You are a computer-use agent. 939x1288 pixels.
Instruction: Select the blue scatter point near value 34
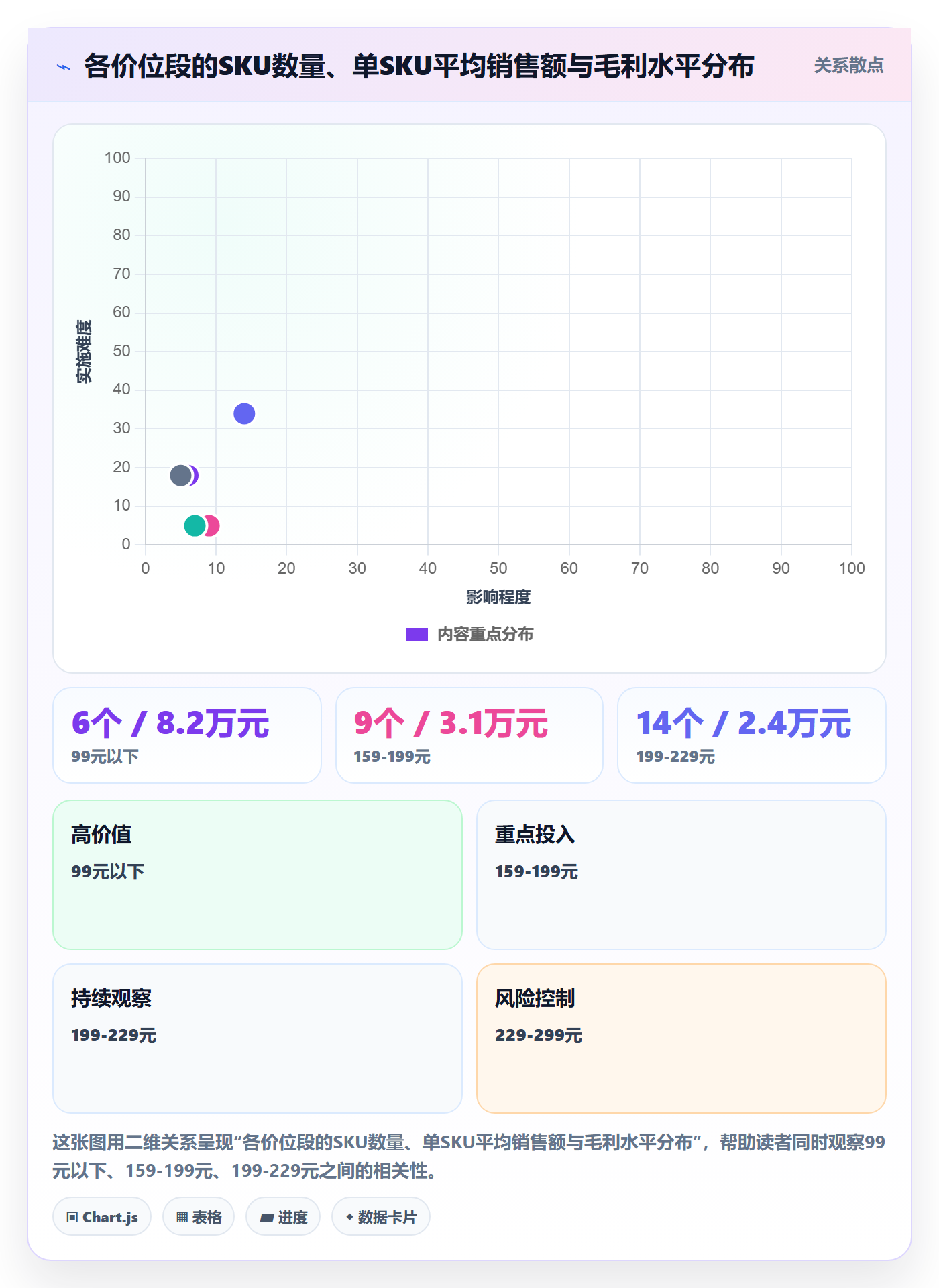244,414
